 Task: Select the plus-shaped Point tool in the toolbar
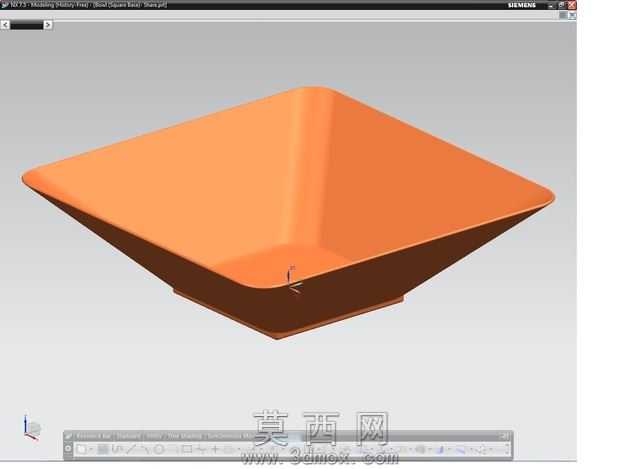pyautogui.click(x=215, y=449)
